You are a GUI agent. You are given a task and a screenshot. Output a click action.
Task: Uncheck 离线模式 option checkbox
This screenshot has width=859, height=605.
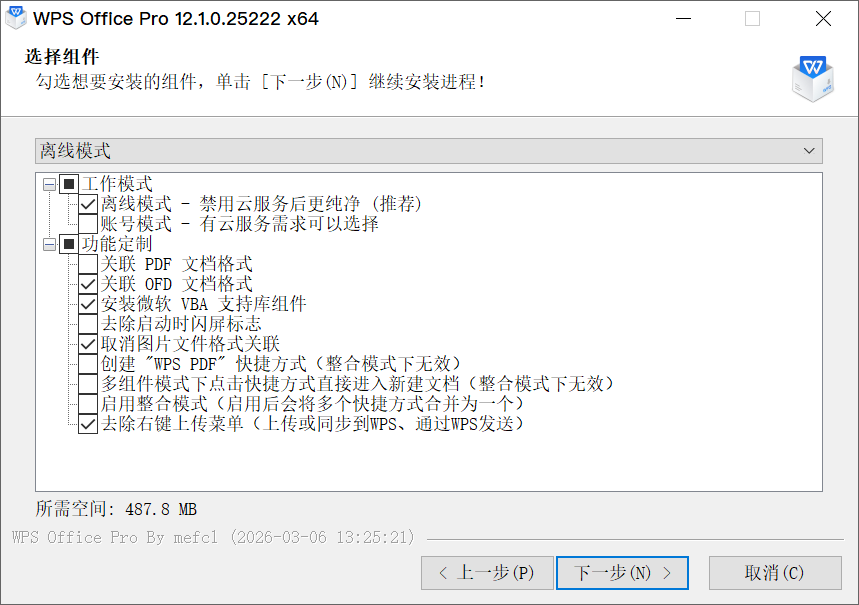coord(88,204)
